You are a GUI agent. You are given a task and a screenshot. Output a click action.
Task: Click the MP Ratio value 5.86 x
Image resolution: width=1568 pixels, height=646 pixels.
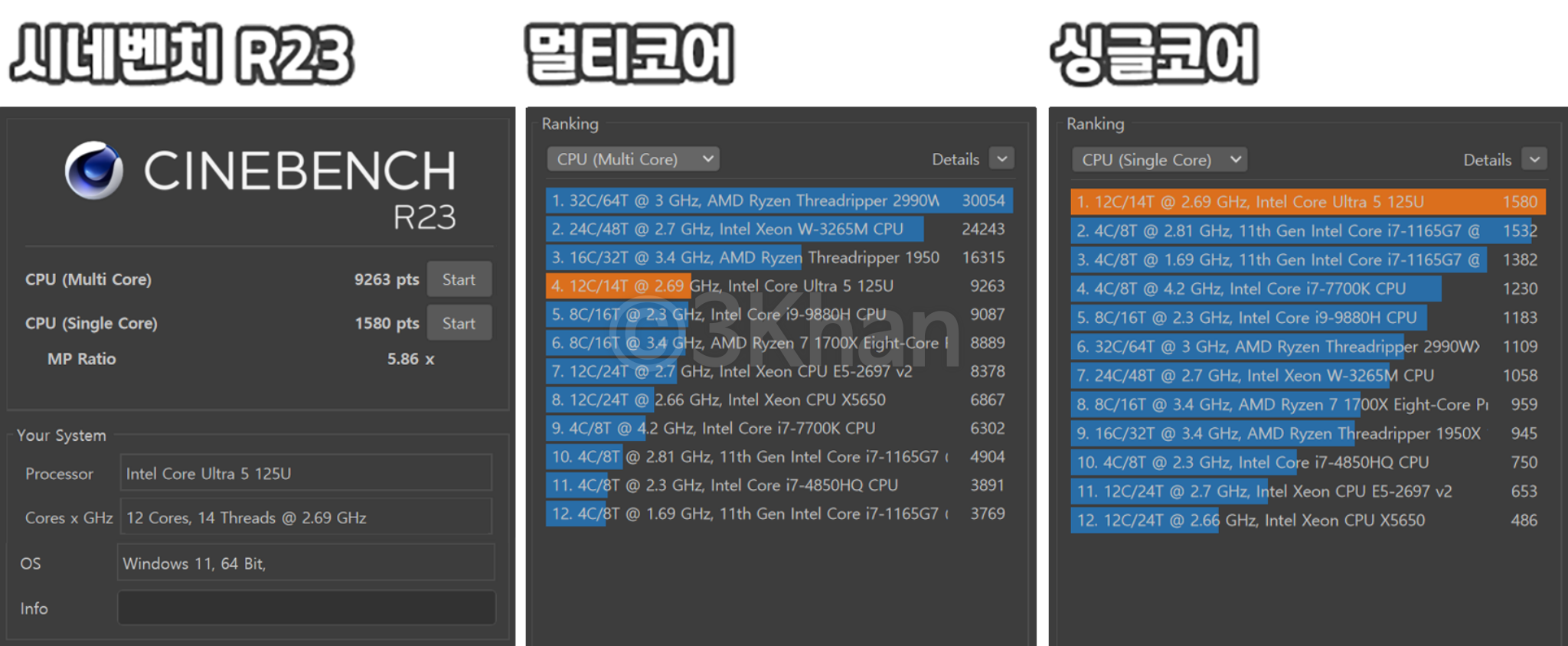410,359
